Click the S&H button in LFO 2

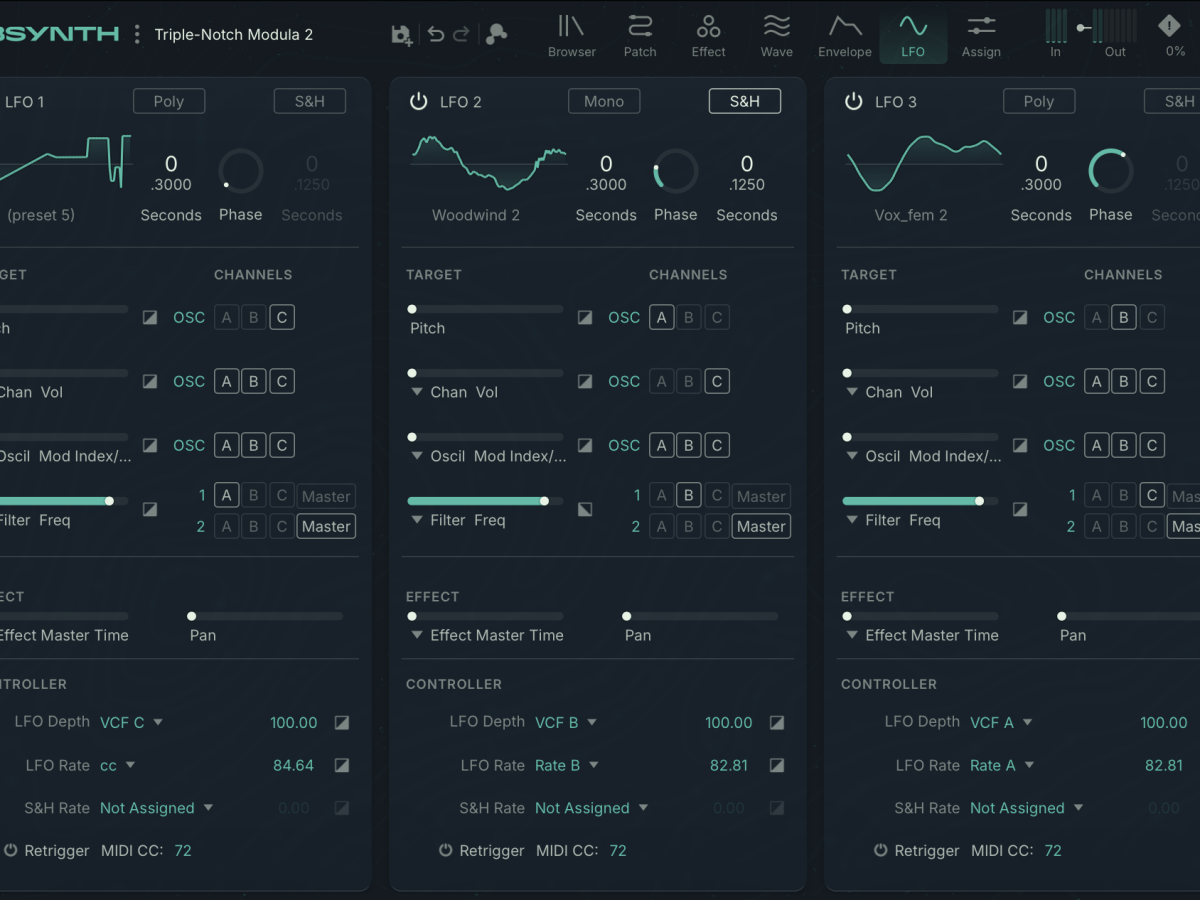[x=744, y=101]
